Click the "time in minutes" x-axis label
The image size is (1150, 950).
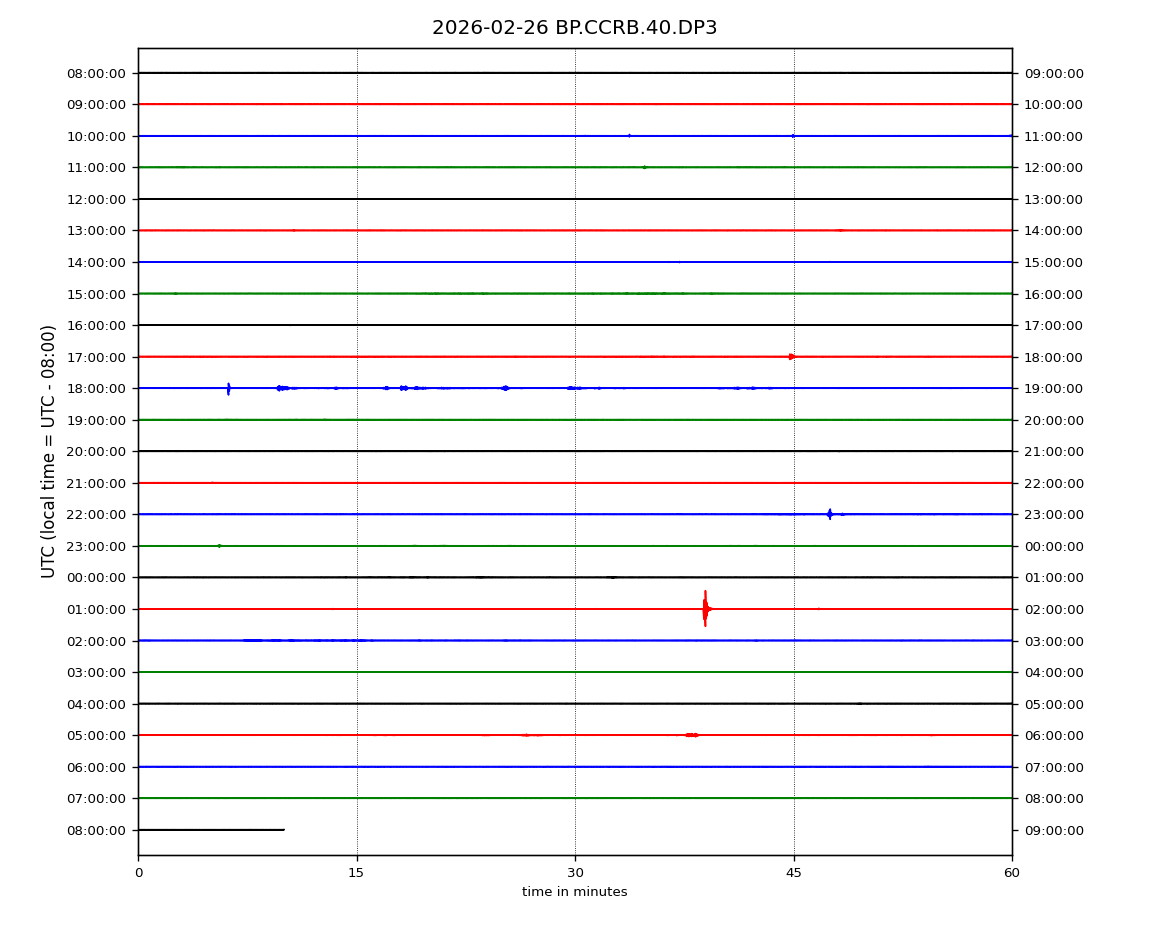click(x=574, y=892)
